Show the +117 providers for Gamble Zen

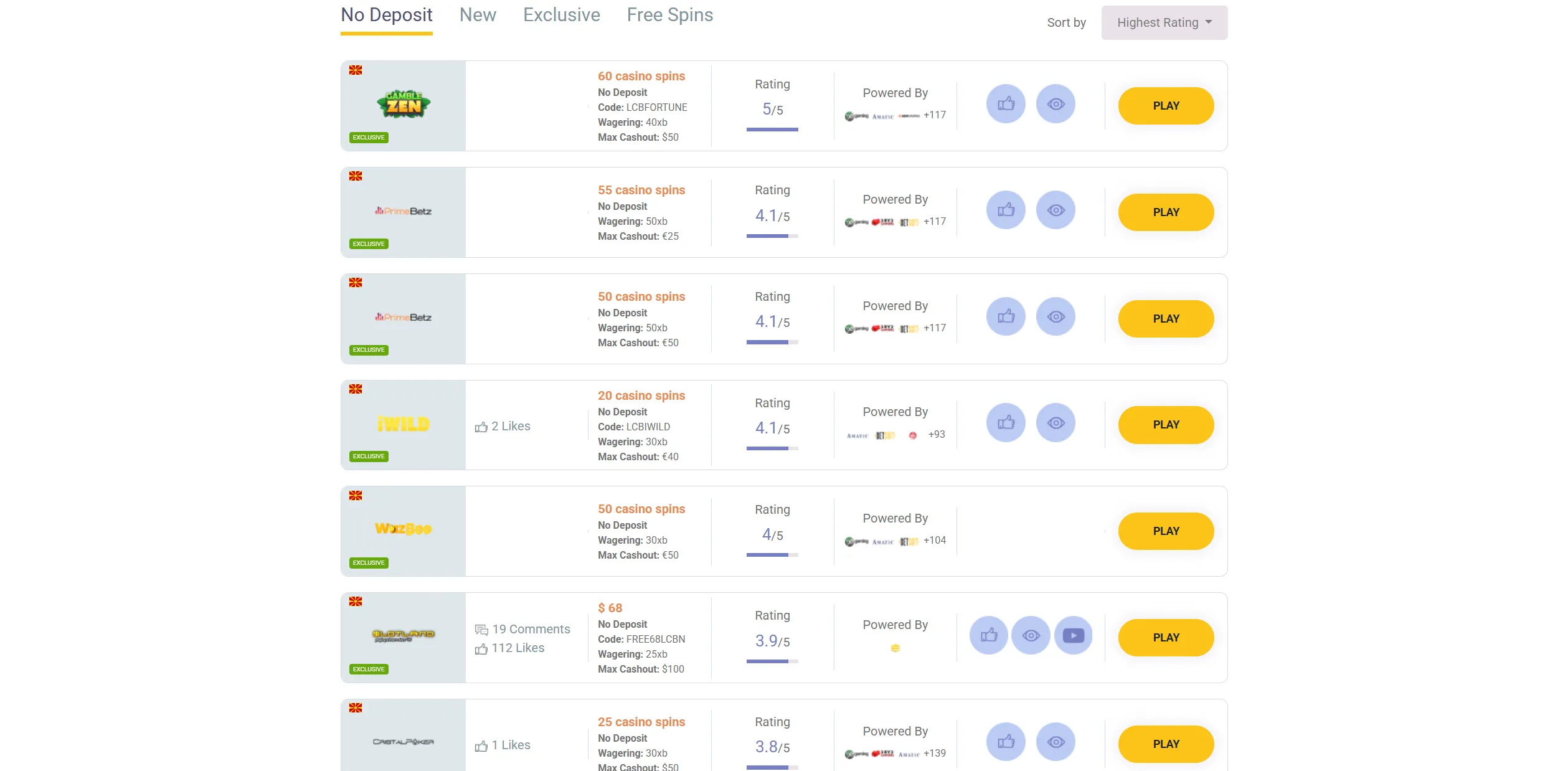pyautogui.click(x=935, y=115)
